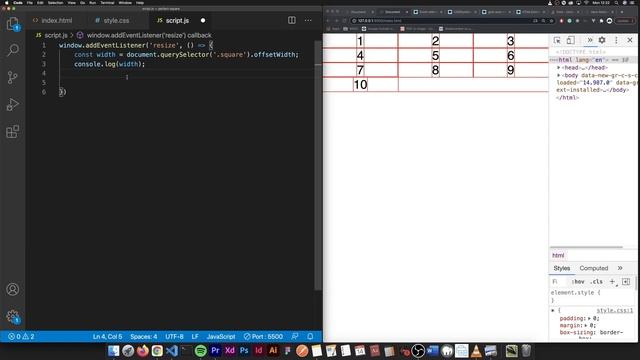Activate the DevTools element inspector tool
The height and width of the screenshot is (360, 640).
pyautogui.click(x=557, y=40)
